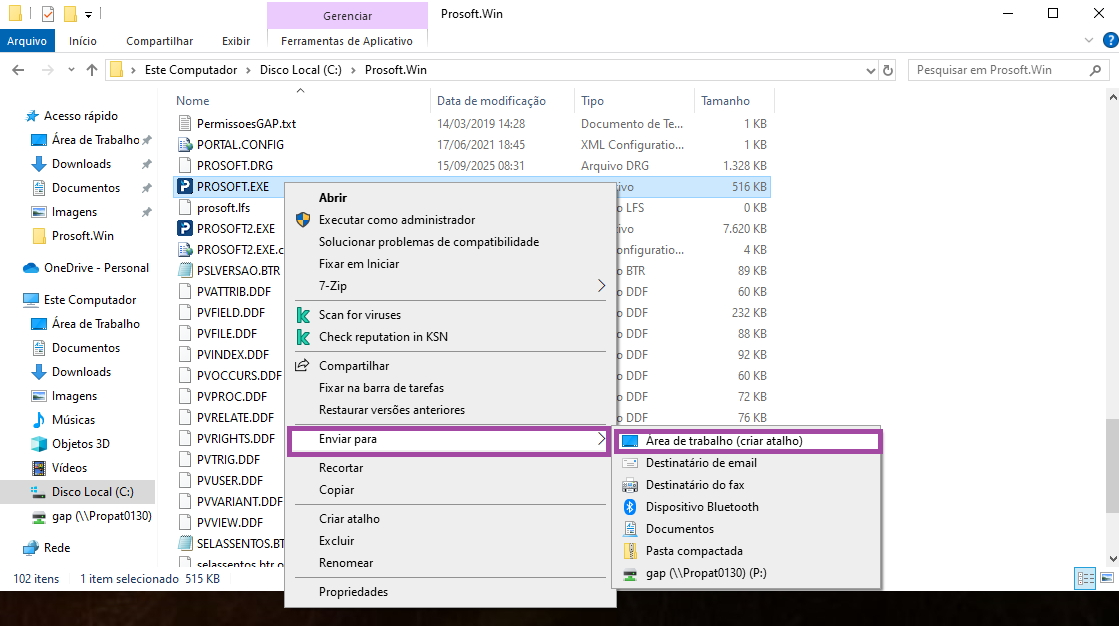Click the PORTAL.CONFIG file icon
1119x626 pixels.
pyautogui.click(x=185, y=144)
